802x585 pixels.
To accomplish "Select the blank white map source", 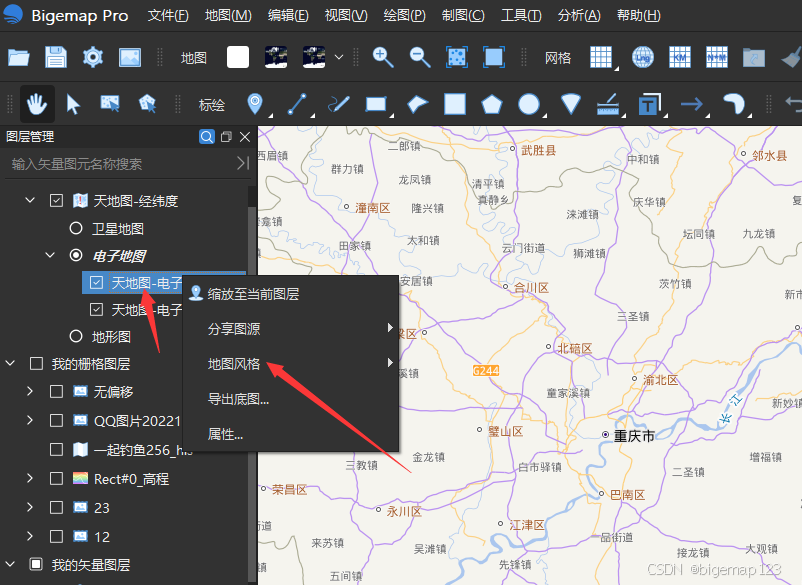I will click(238, 57).
